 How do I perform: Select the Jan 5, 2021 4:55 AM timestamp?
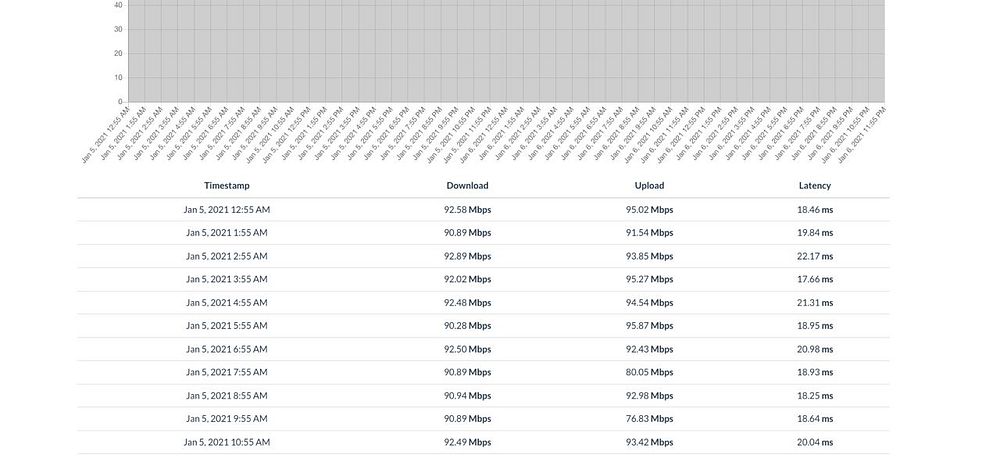point(226,302)
